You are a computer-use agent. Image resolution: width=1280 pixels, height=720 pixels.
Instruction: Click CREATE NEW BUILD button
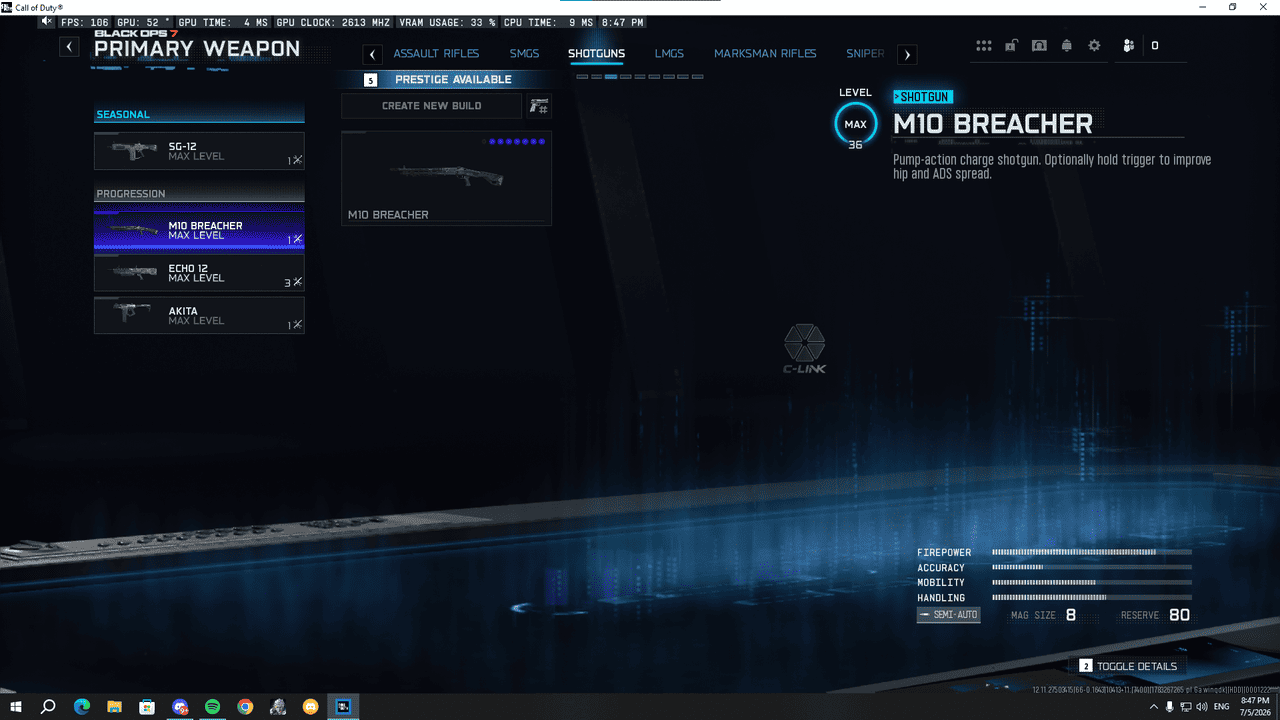tap(431, 106)
